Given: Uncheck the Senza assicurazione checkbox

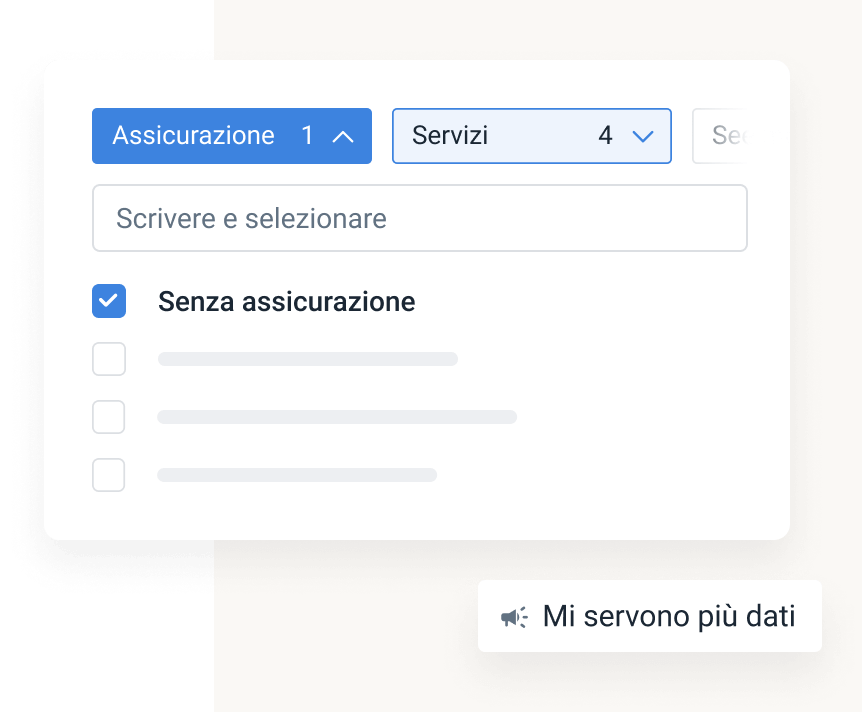Looking at the screenshot, I should tap(109, 301).
